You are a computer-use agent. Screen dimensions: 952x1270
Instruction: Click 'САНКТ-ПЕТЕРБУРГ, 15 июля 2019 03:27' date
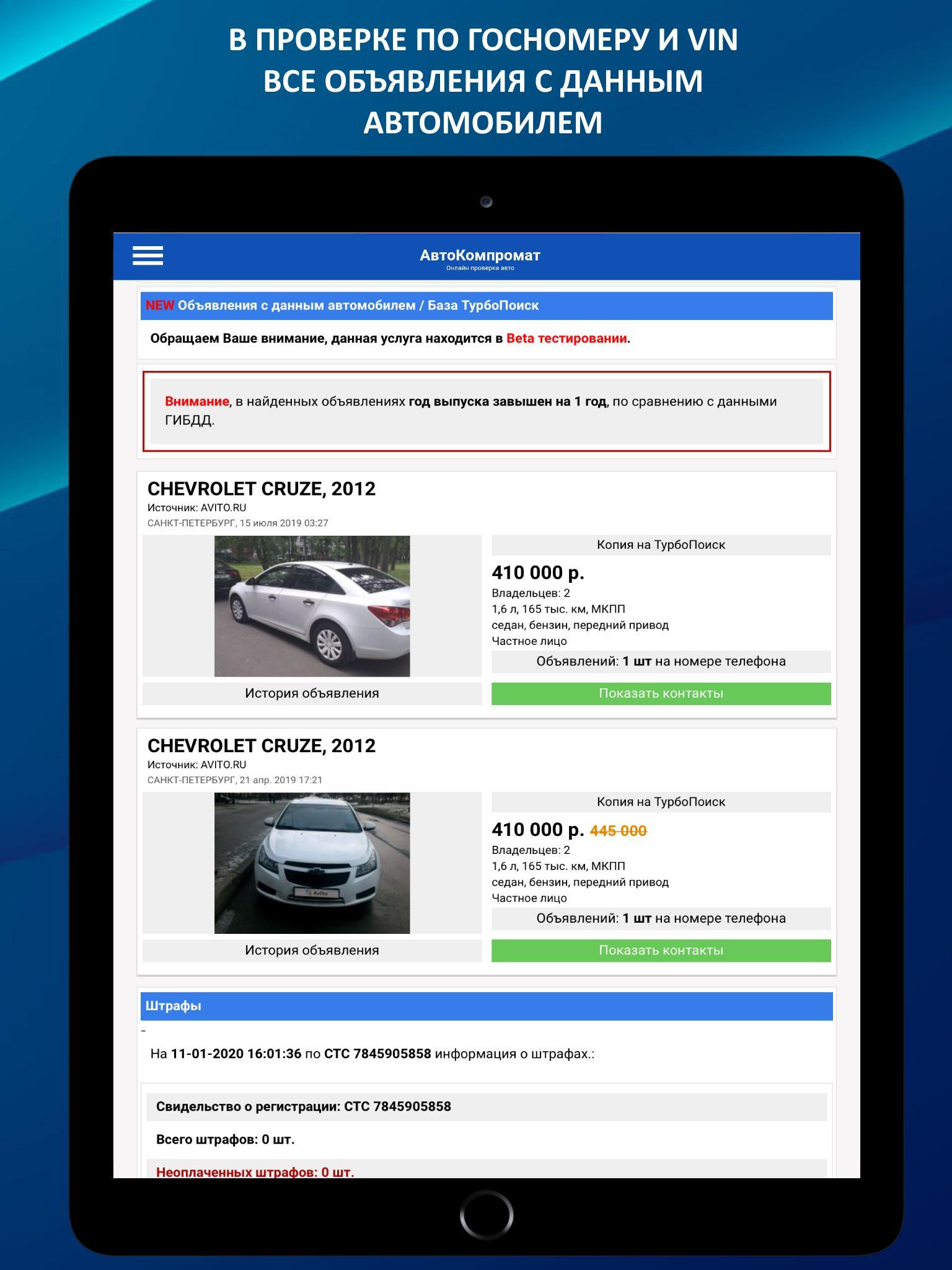tap(238, 523)
